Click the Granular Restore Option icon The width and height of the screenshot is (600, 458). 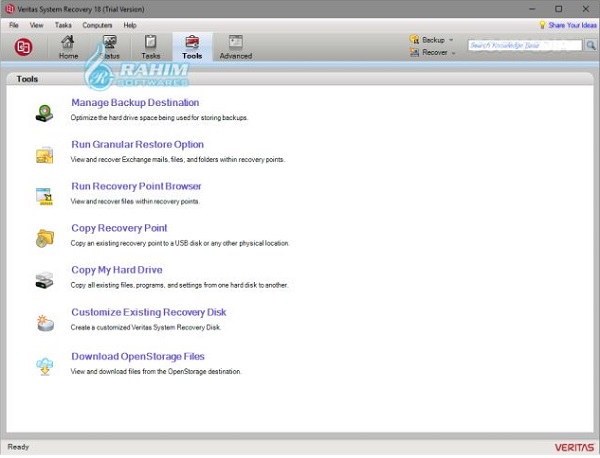click(x=44, y=155)
